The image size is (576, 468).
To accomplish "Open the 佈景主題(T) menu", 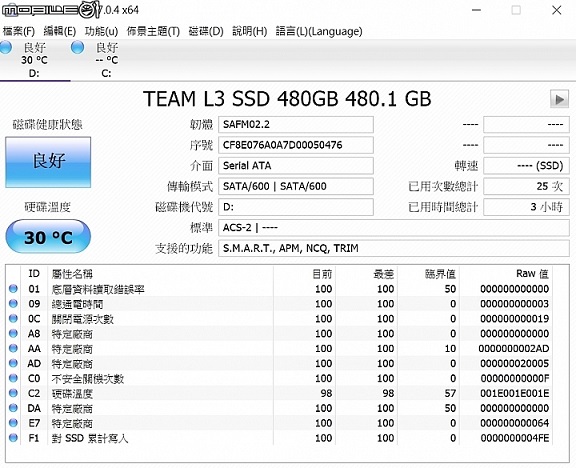I will (153, 32).
